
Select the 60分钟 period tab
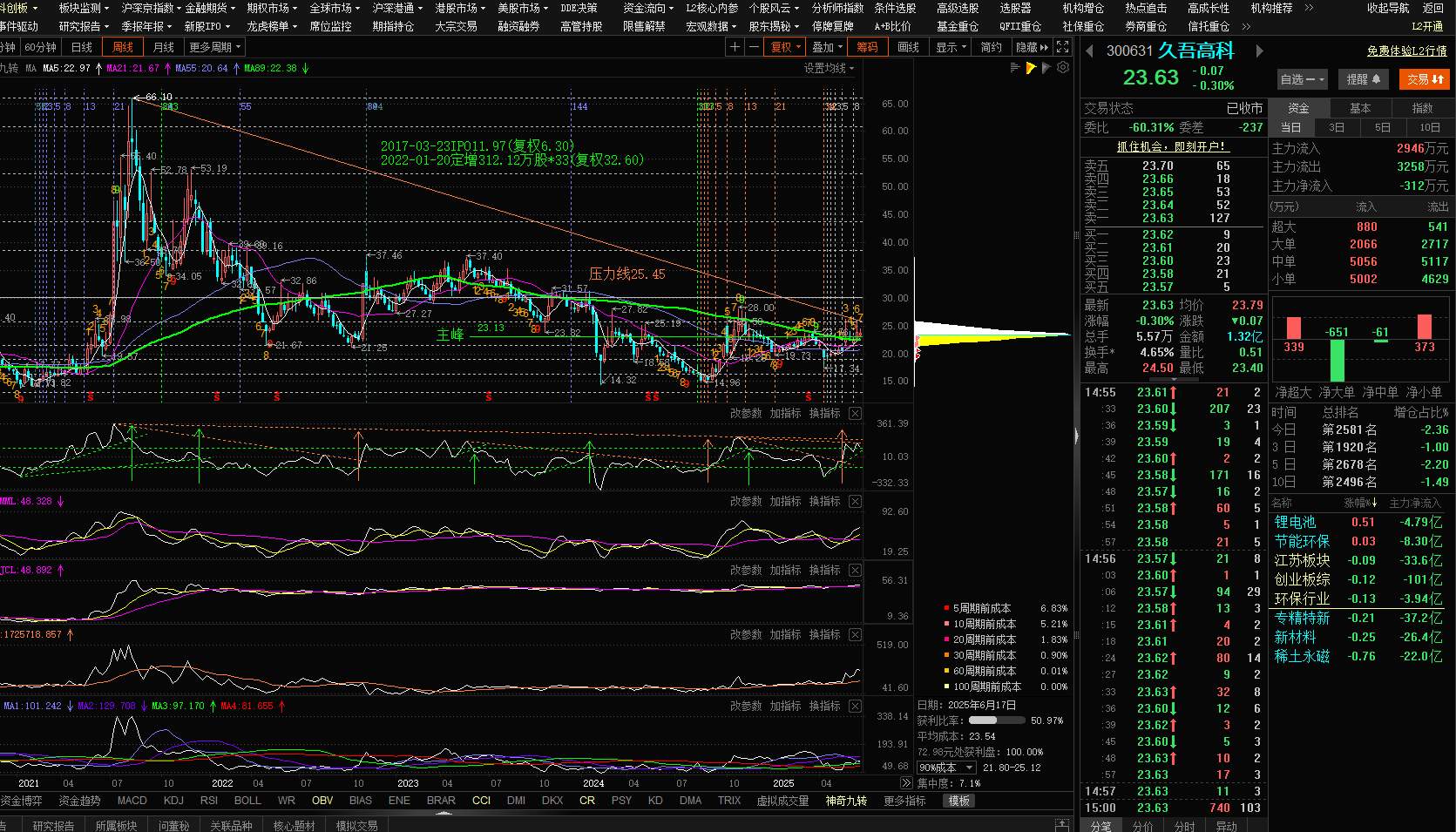pos(41,47)
